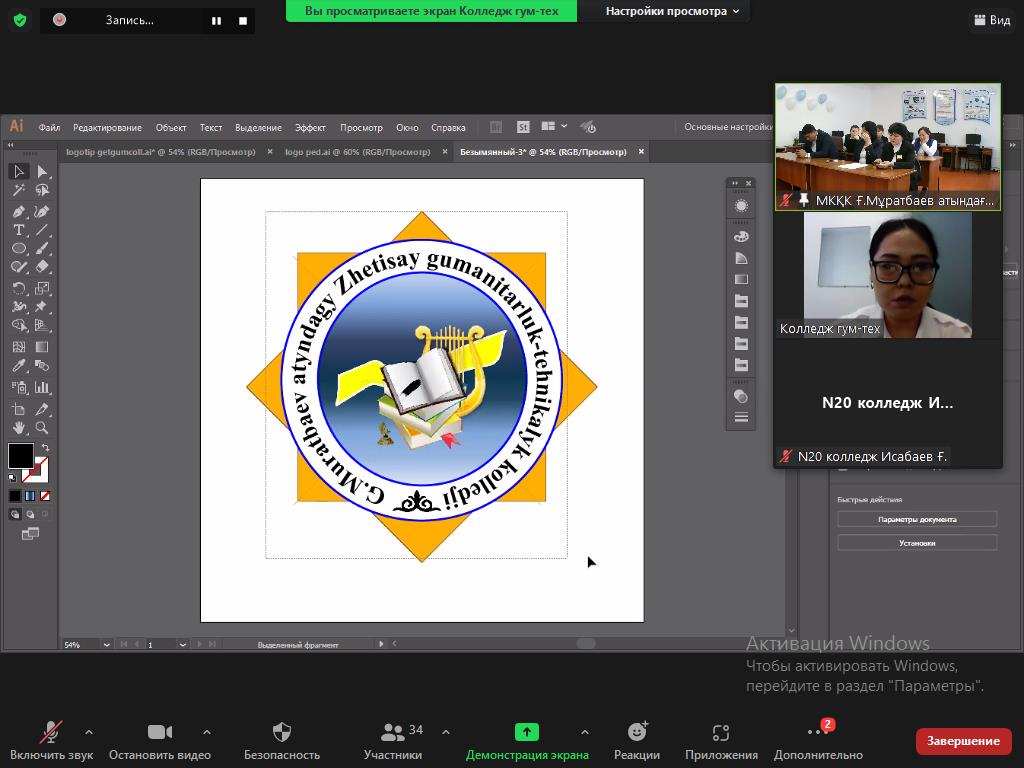Pause the Zoom recording
Viewport: 1024px width, 768px height.
(216, 21)
